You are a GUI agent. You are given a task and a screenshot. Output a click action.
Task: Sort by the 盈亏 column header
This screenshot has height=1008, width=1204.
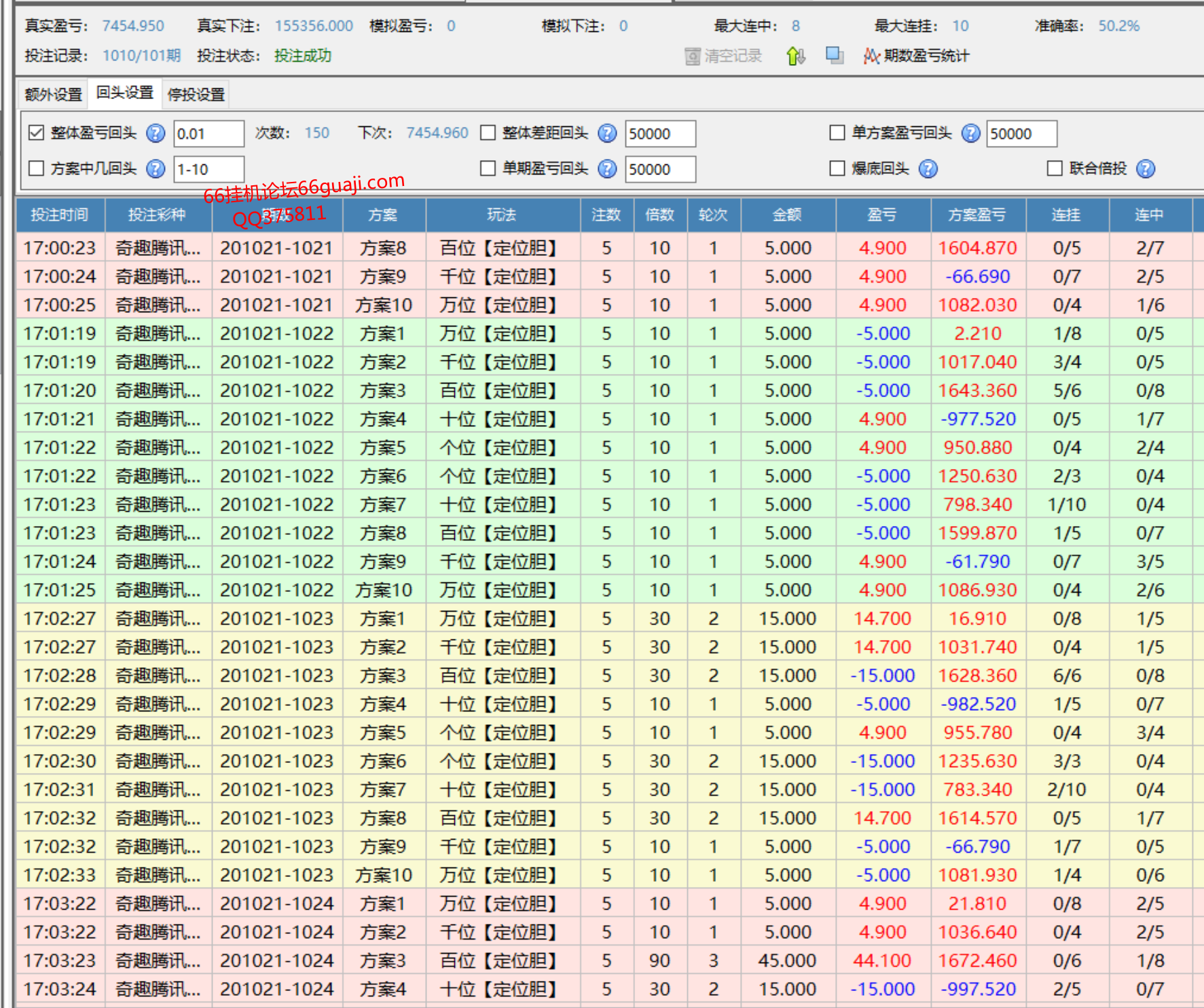point(883,214)
